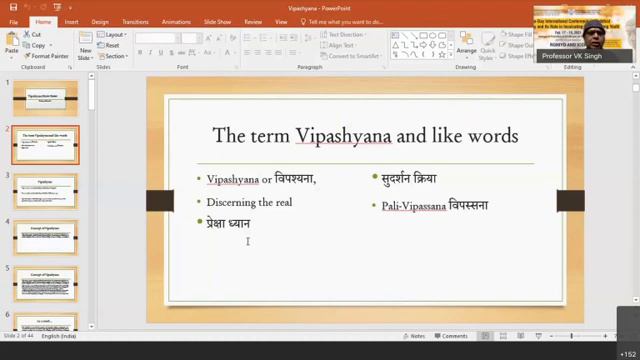640x360 pixels.
Task: Open Clipboard pane dialog launcher
Action: (x=70, y=67)
